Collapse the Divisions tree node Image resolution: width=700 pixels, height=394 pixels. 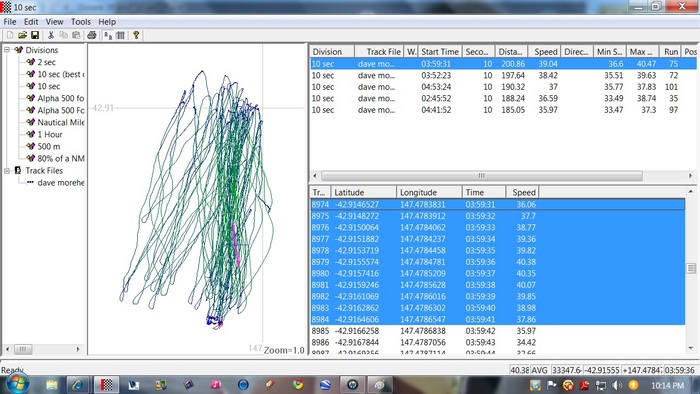click(7, 50)
